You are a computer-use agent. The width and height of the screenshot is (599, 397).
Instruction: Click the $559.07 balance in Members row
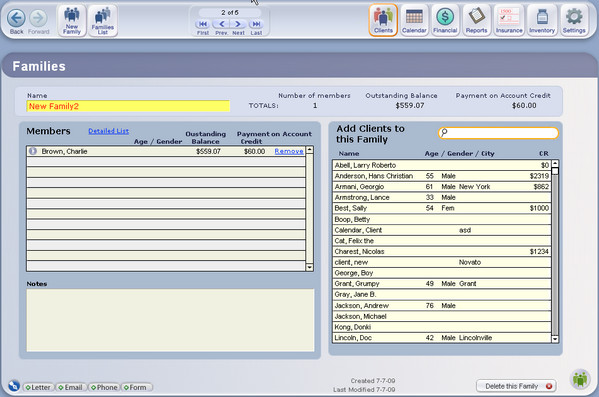pos(208,151)
